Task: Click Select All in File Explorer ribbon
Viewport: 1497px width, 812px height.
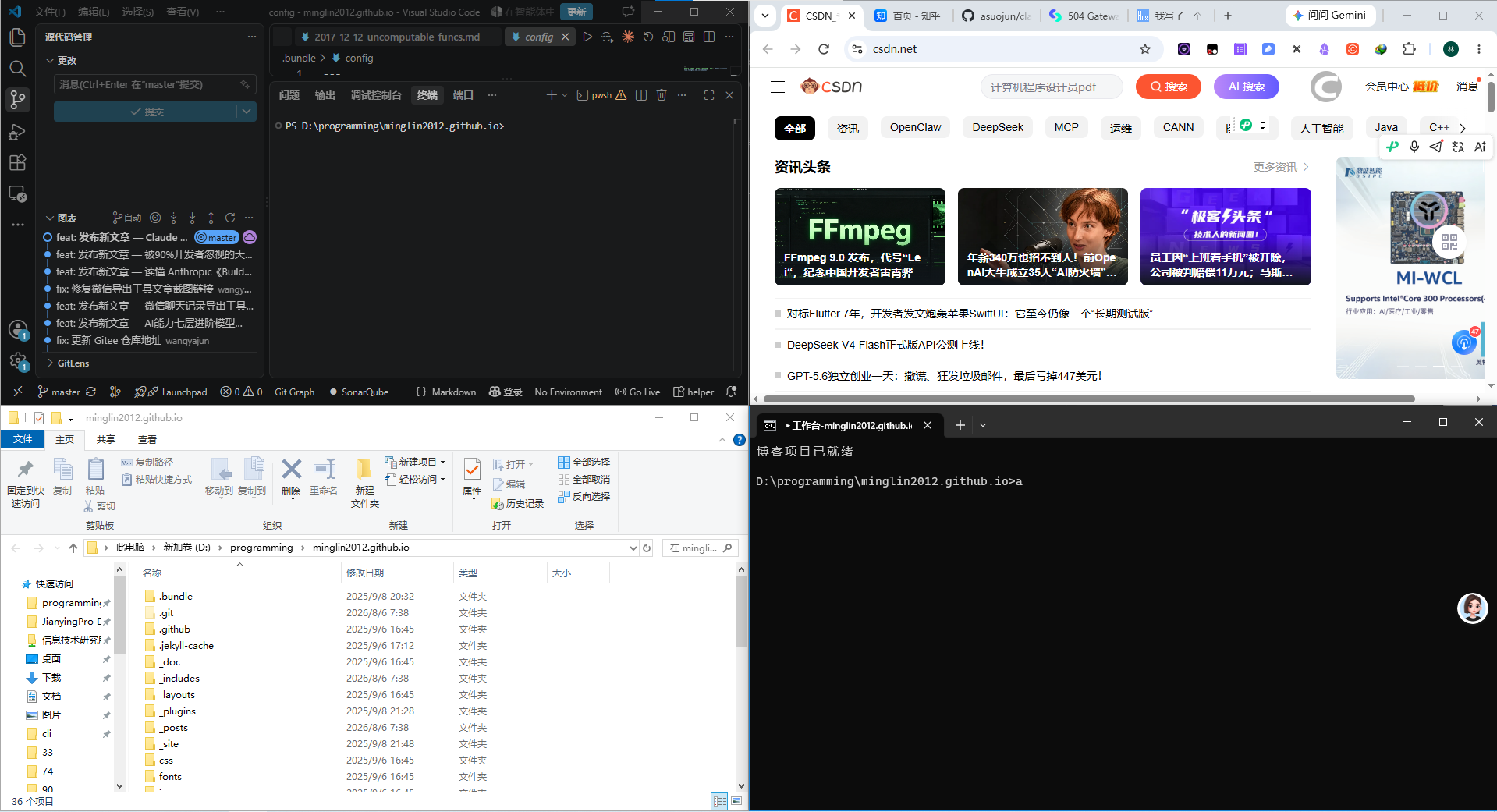Action: coord(584,462)
